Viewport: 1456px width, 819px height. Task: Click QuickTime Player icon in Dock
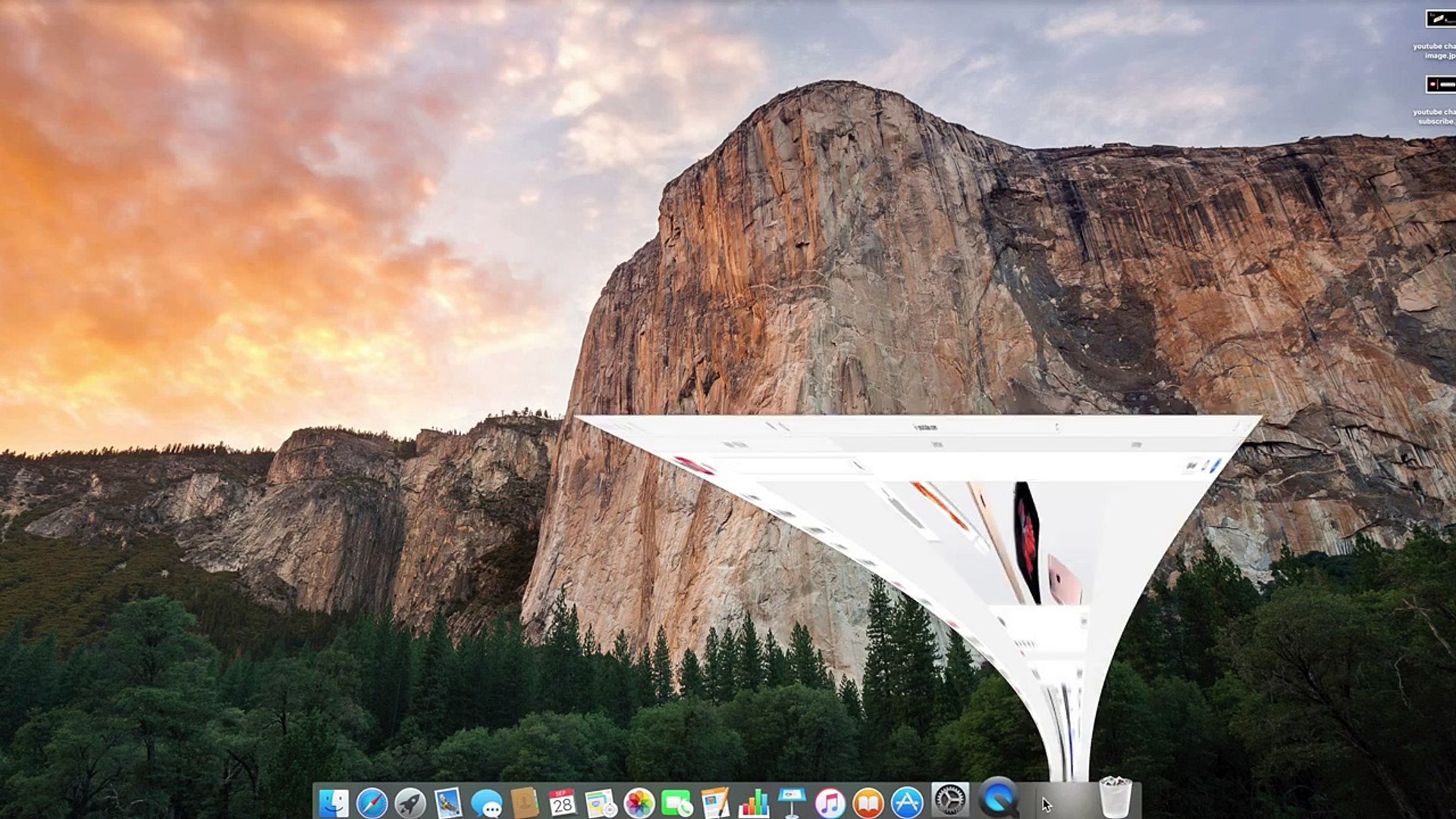(997, 798)
